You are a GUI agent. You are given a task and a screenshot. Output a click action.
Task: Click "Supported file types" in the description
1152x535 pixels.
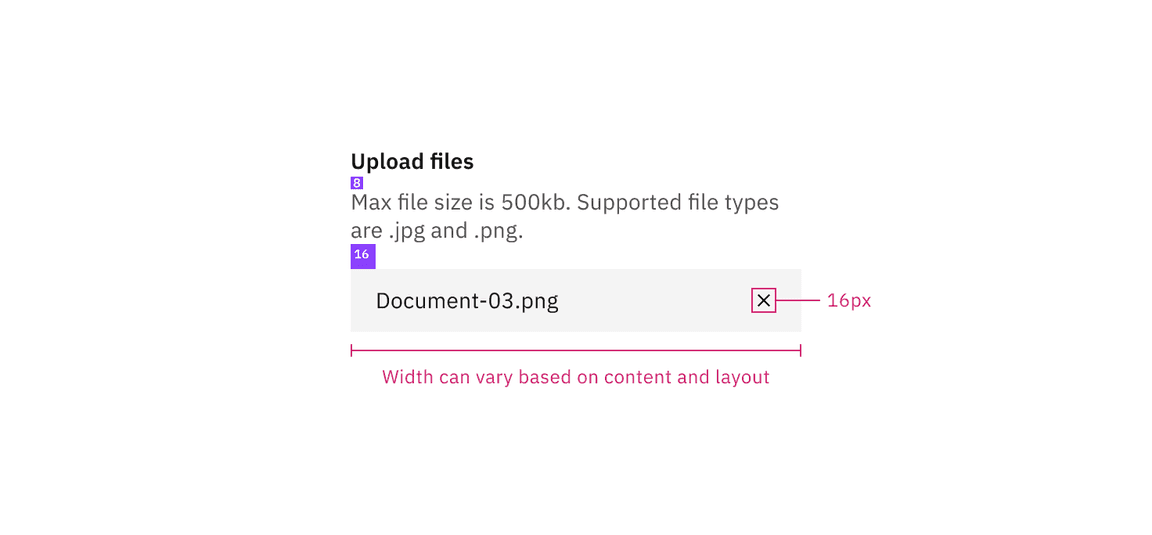[x=678, y=203]
